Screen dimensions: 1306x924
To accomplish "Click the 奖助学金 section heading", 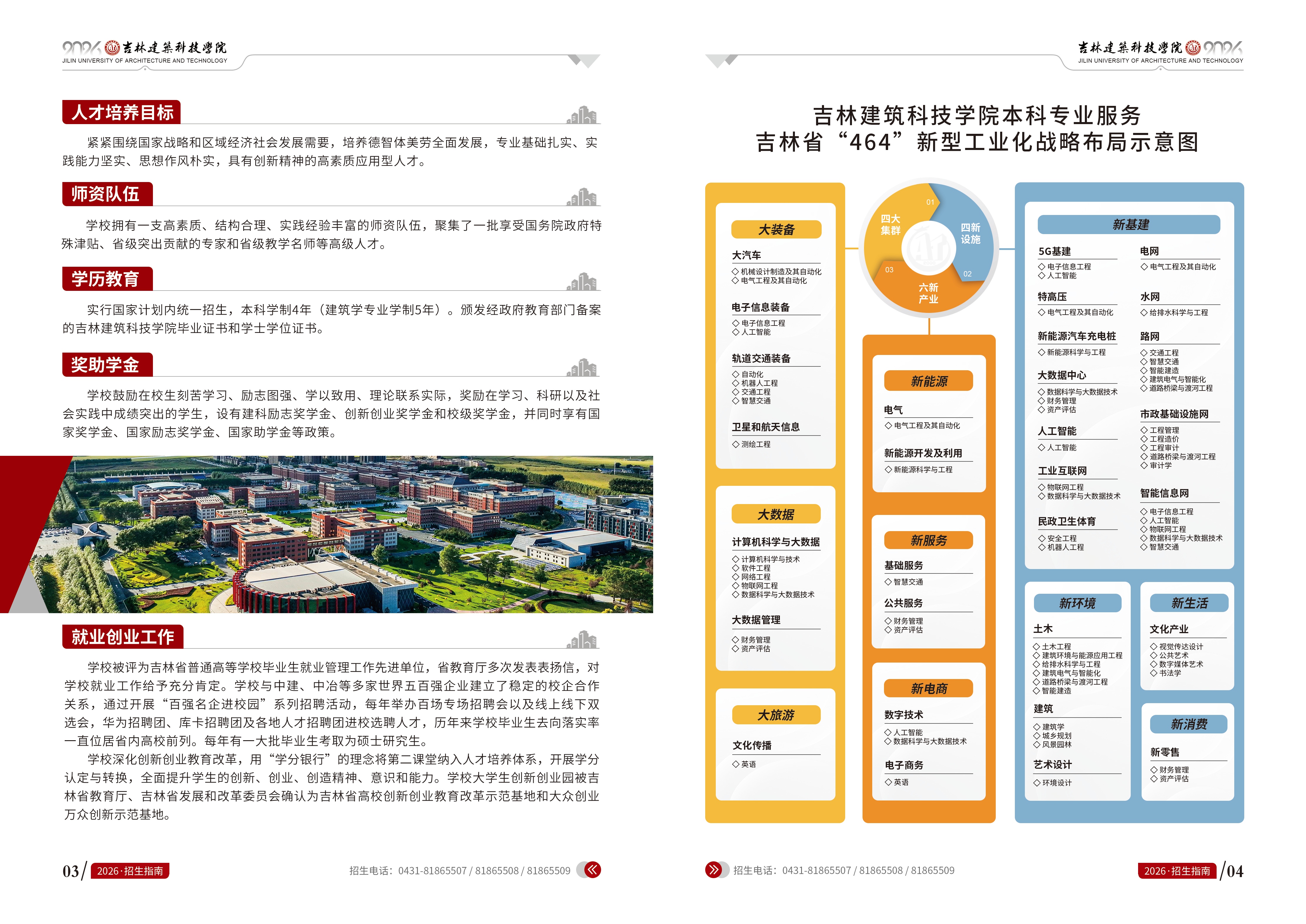I will tap(108, 365).
